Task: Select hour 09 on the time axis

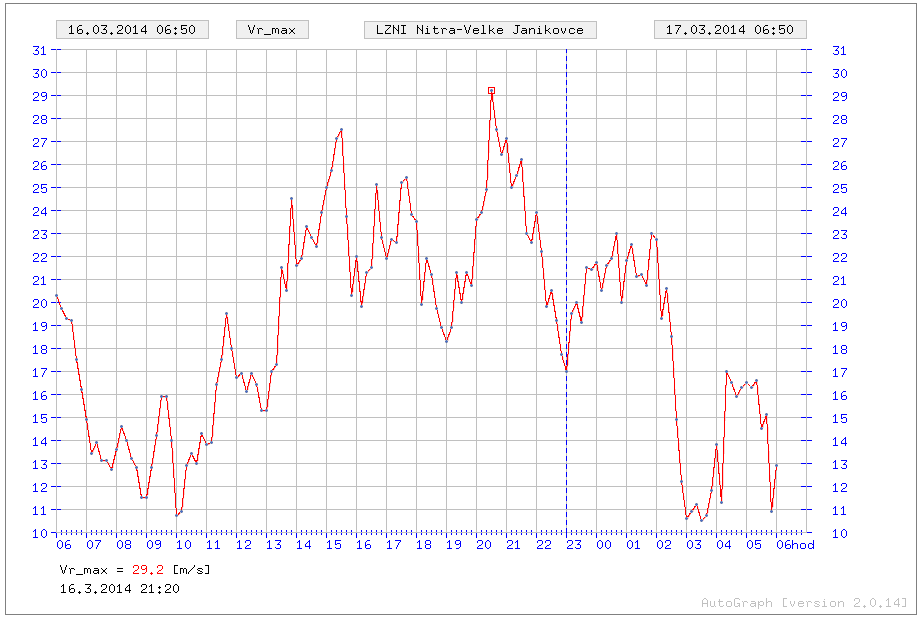Action: tap(153, 545)
